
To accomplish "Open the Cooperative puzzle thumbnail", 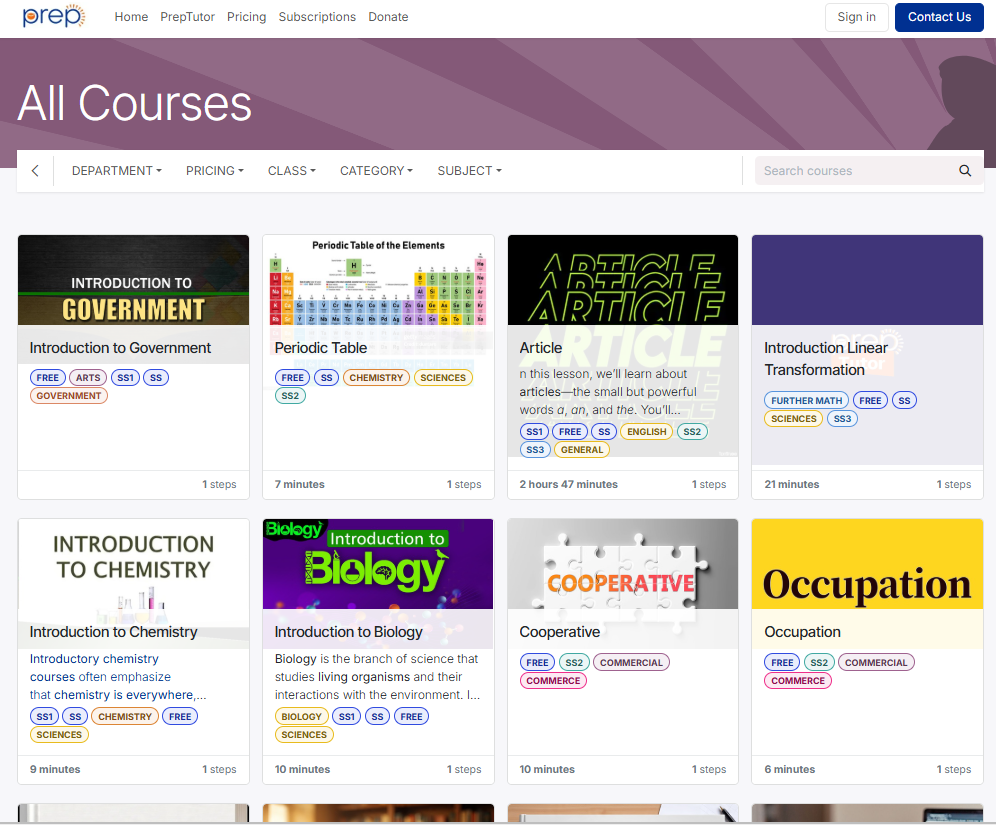I will point(622,564).
